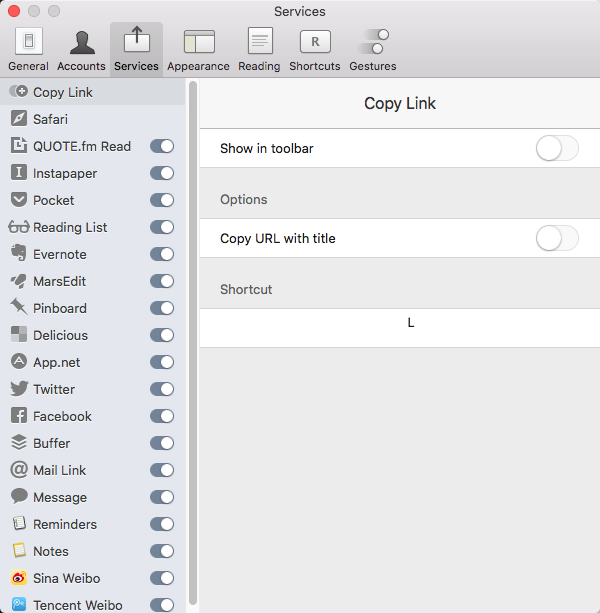Close the Services preferences window
The height and width of the screenshot is (613, 600).
pos(14,11)
